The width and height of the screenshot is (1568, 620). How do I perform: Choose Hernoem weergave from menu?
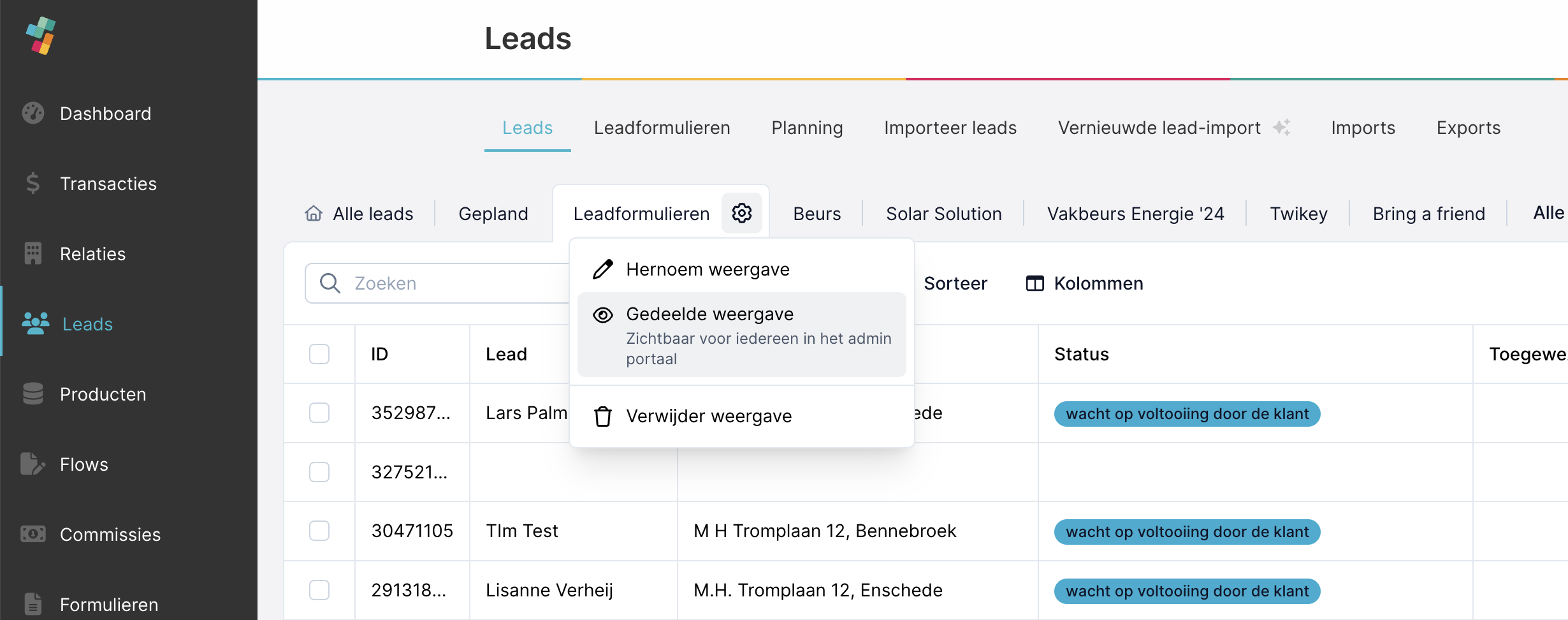[708, 269]
